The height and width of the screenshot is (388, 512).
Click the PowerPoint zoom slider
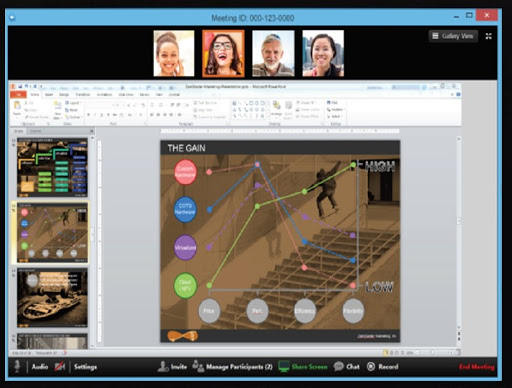(x=433, y=352)
